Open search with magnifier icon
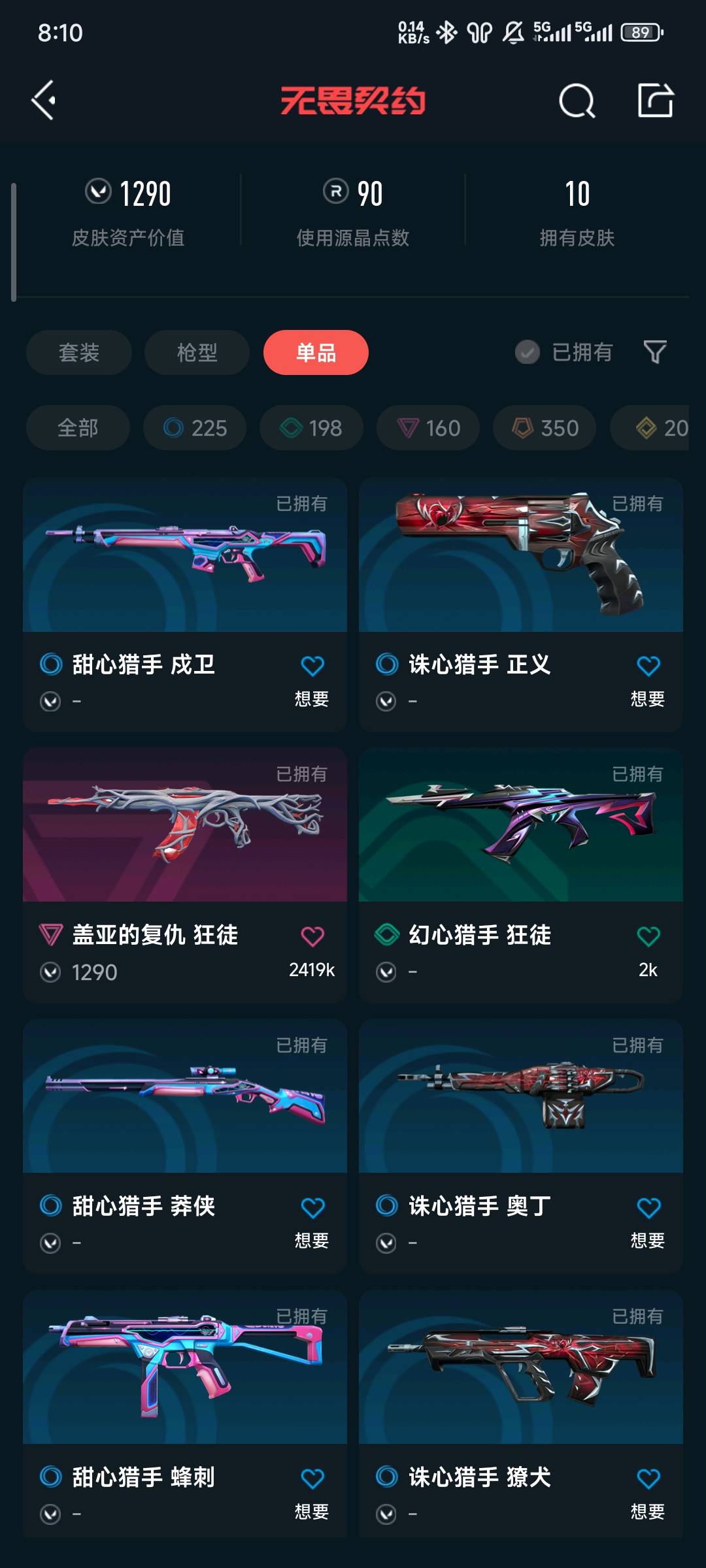 (577, 101)
